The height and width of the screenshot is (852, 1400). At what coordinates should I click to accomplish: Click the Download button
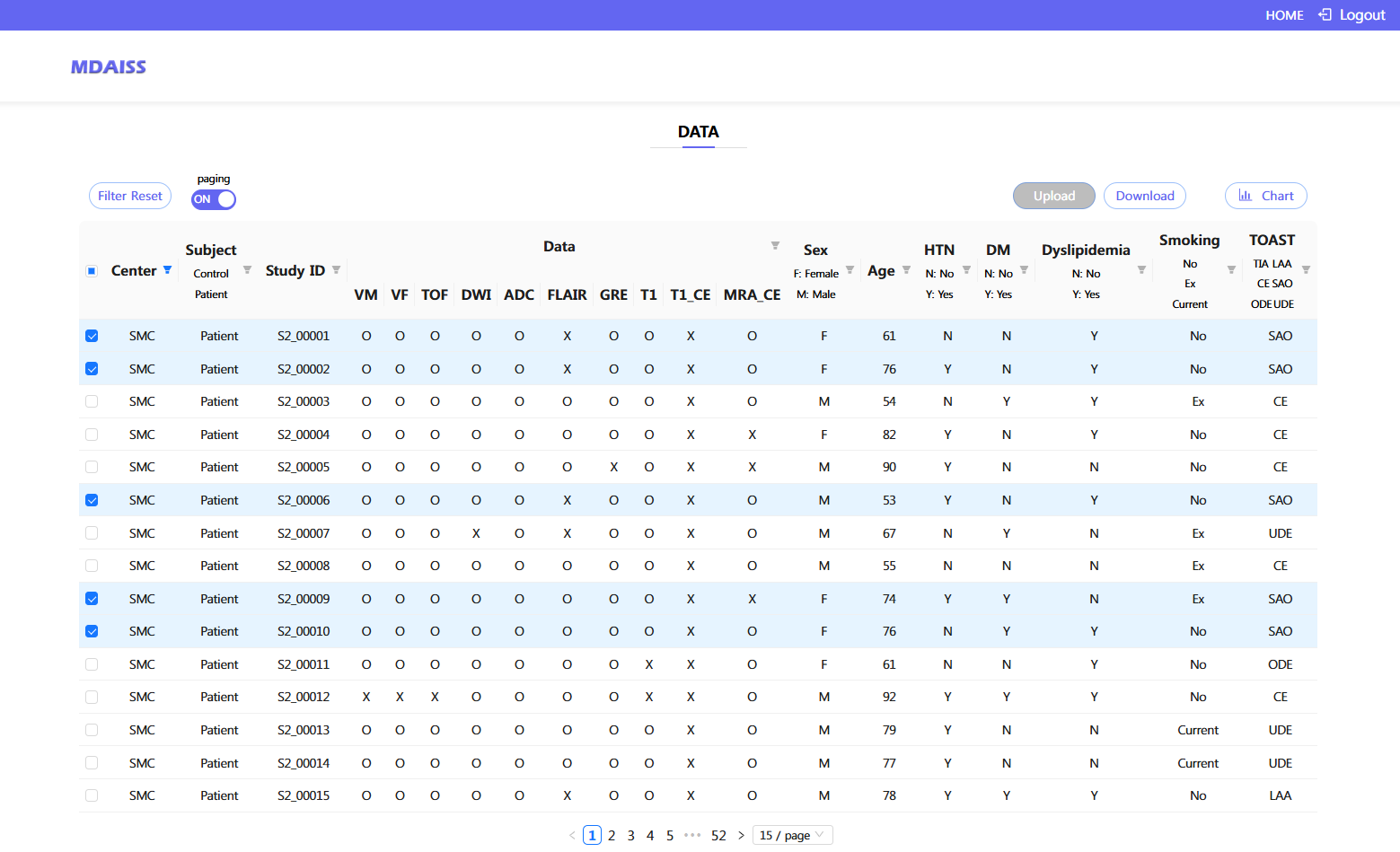[x=1144, y=196]
